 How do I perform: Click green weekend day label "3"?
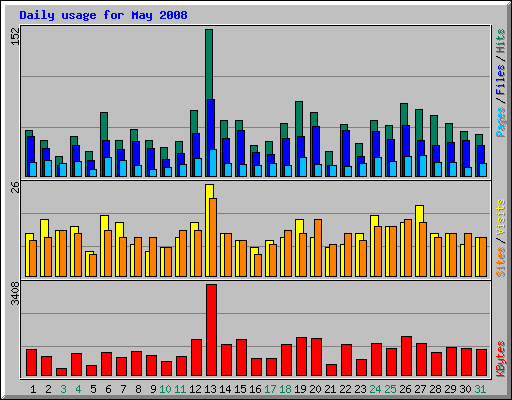click(x=63, y=389)
